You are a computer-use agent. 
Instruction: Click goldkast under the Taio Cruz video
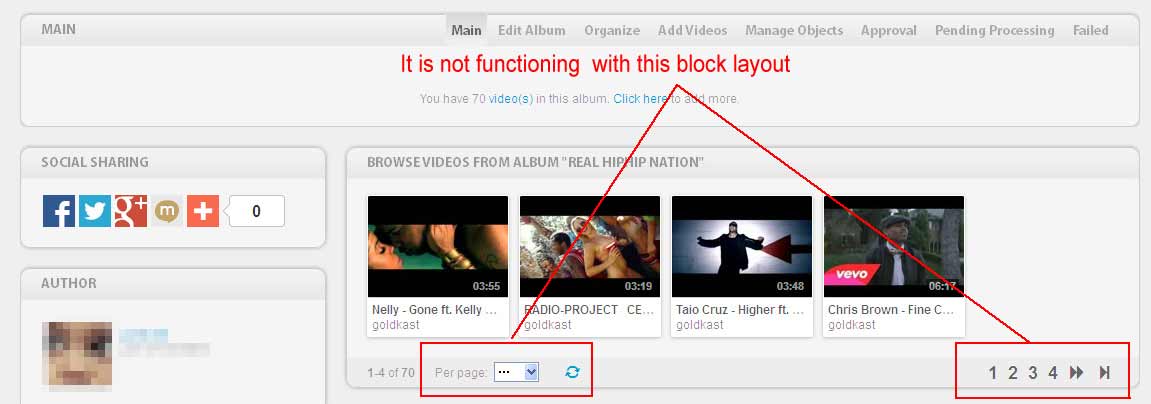coord(700,325)
